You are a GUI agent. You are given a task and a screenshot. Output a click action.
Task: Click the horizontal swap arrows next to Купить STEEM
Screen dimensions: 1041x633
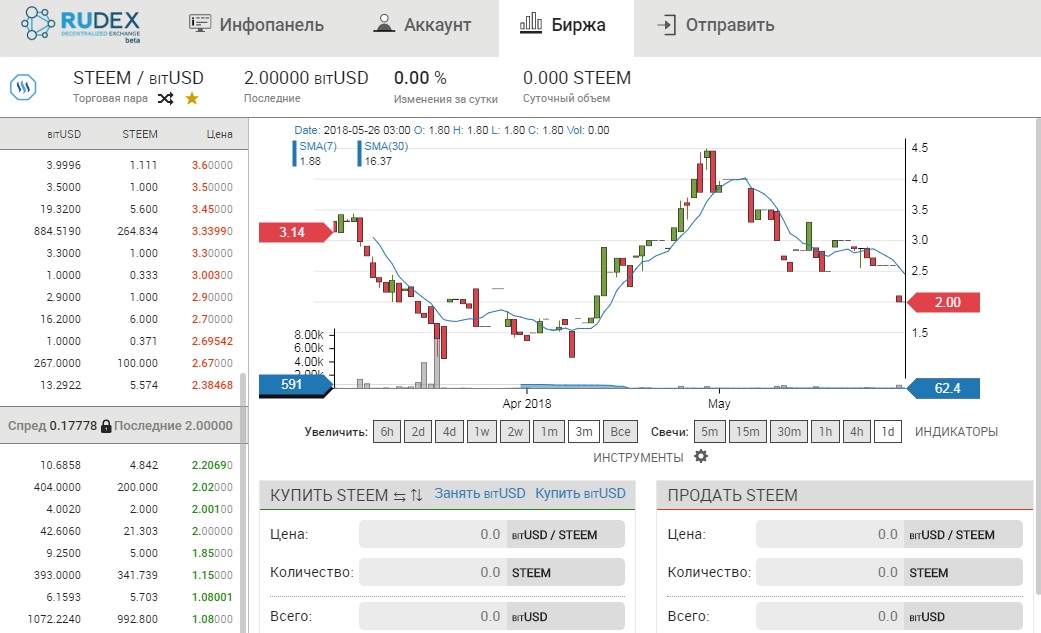point(399,496)
